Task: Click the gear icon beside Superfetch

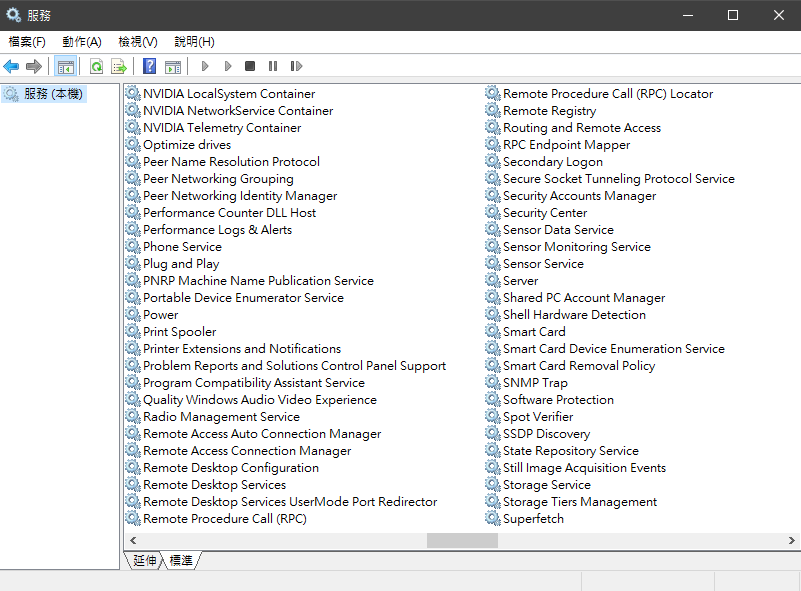Action: tap(492, 518)
